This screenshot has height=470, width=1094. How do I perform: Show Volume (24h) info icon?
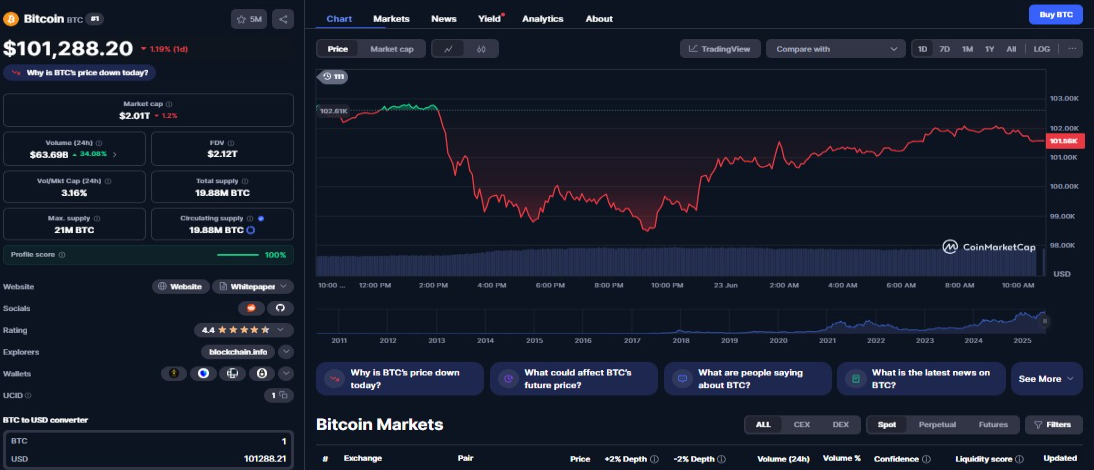tap(98, 142)
